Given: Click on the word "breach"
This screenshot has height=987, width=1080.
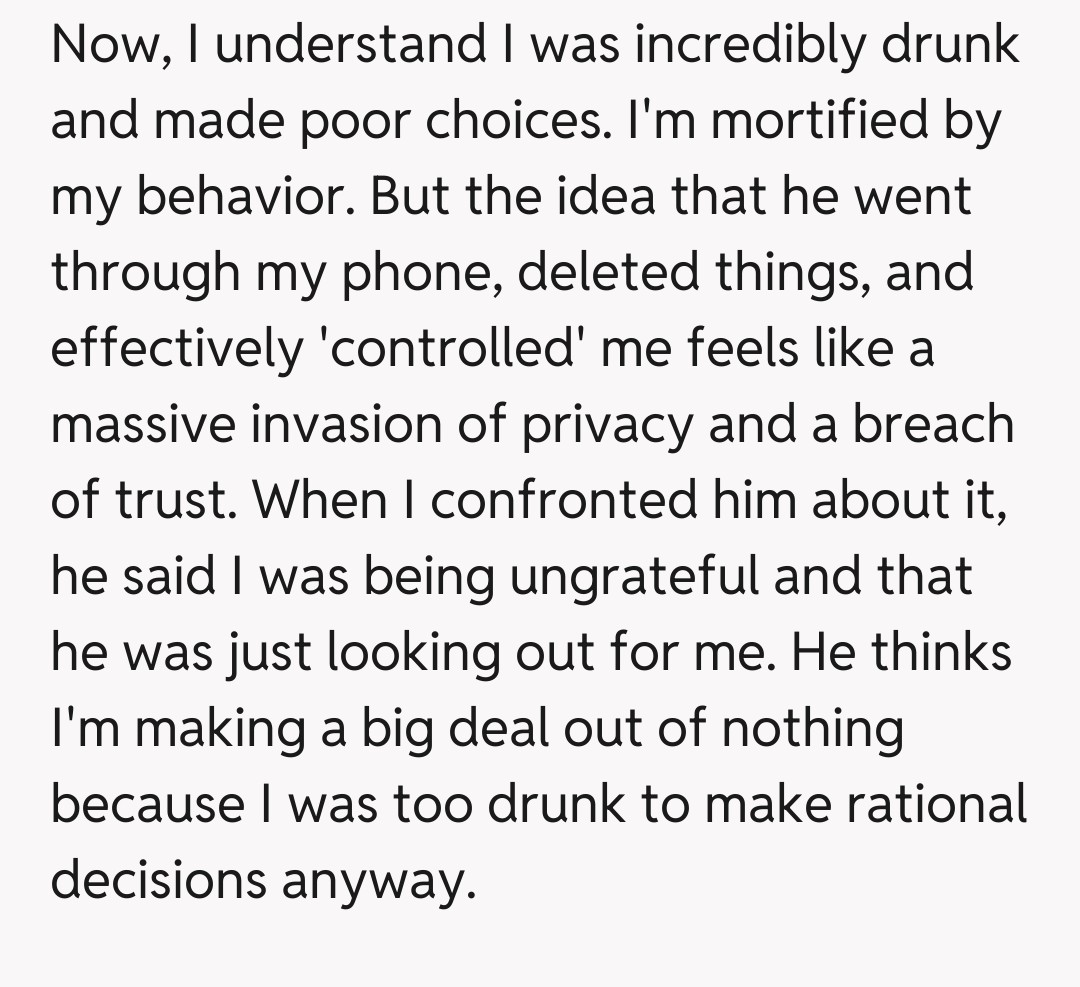Looking at the screenshot, I should (x=932, y=423).
